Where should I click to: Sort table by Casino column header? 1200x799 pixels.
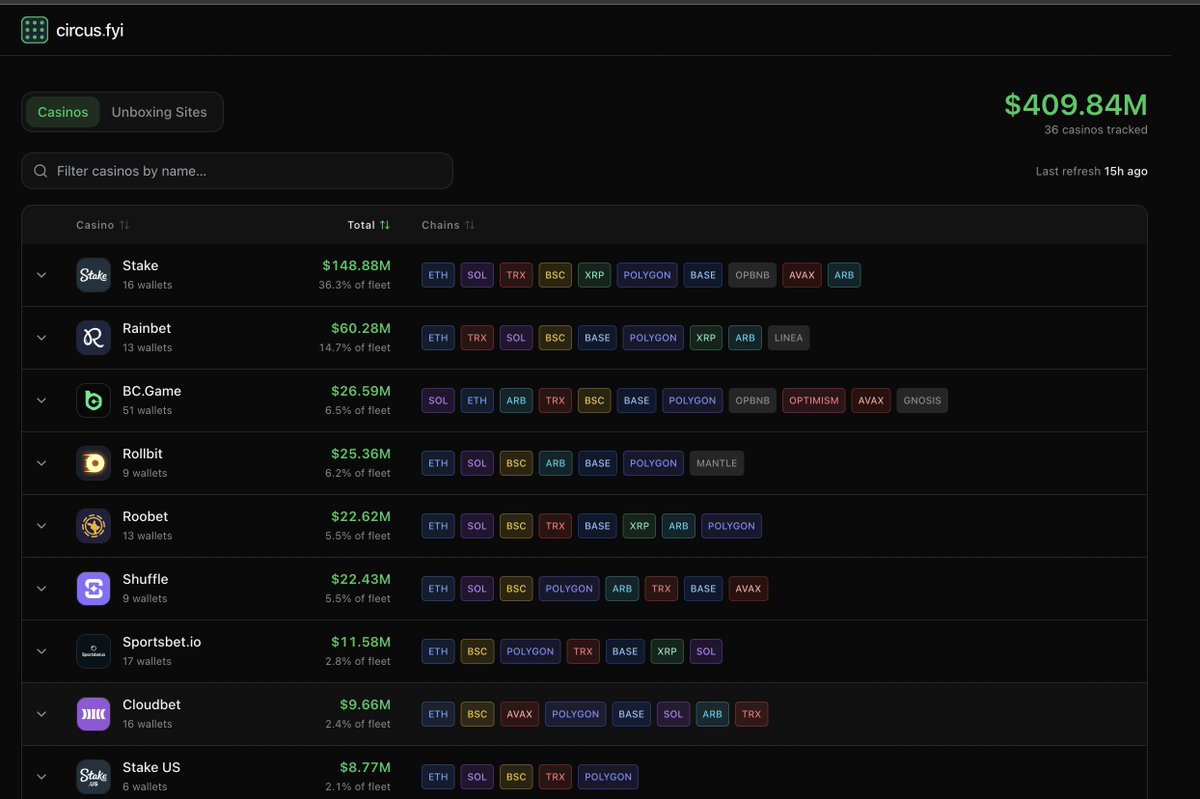[103, 225]
